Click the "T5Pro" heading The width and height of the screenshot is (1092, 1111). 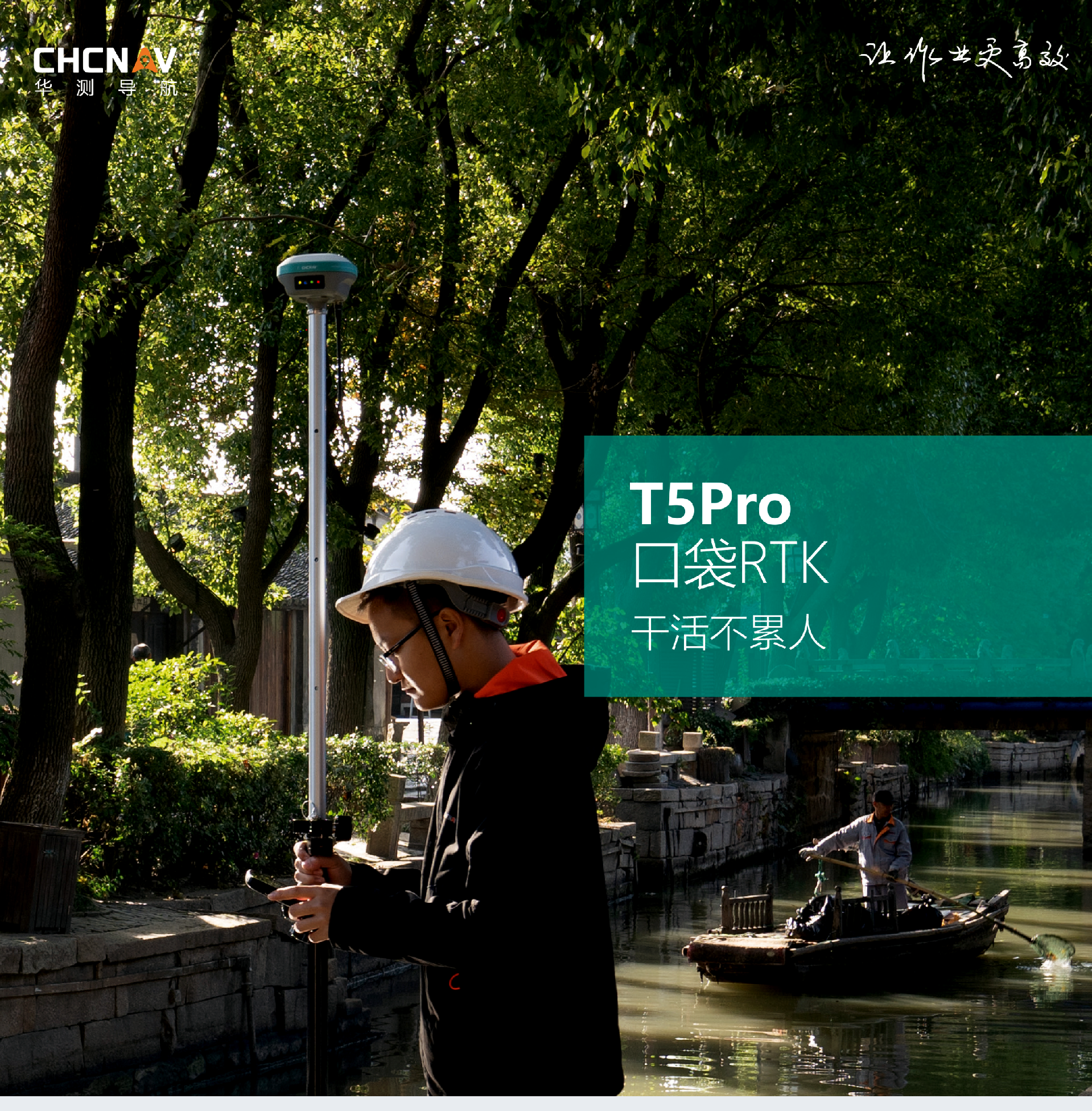pyautogui.click(x=710, y=504)
